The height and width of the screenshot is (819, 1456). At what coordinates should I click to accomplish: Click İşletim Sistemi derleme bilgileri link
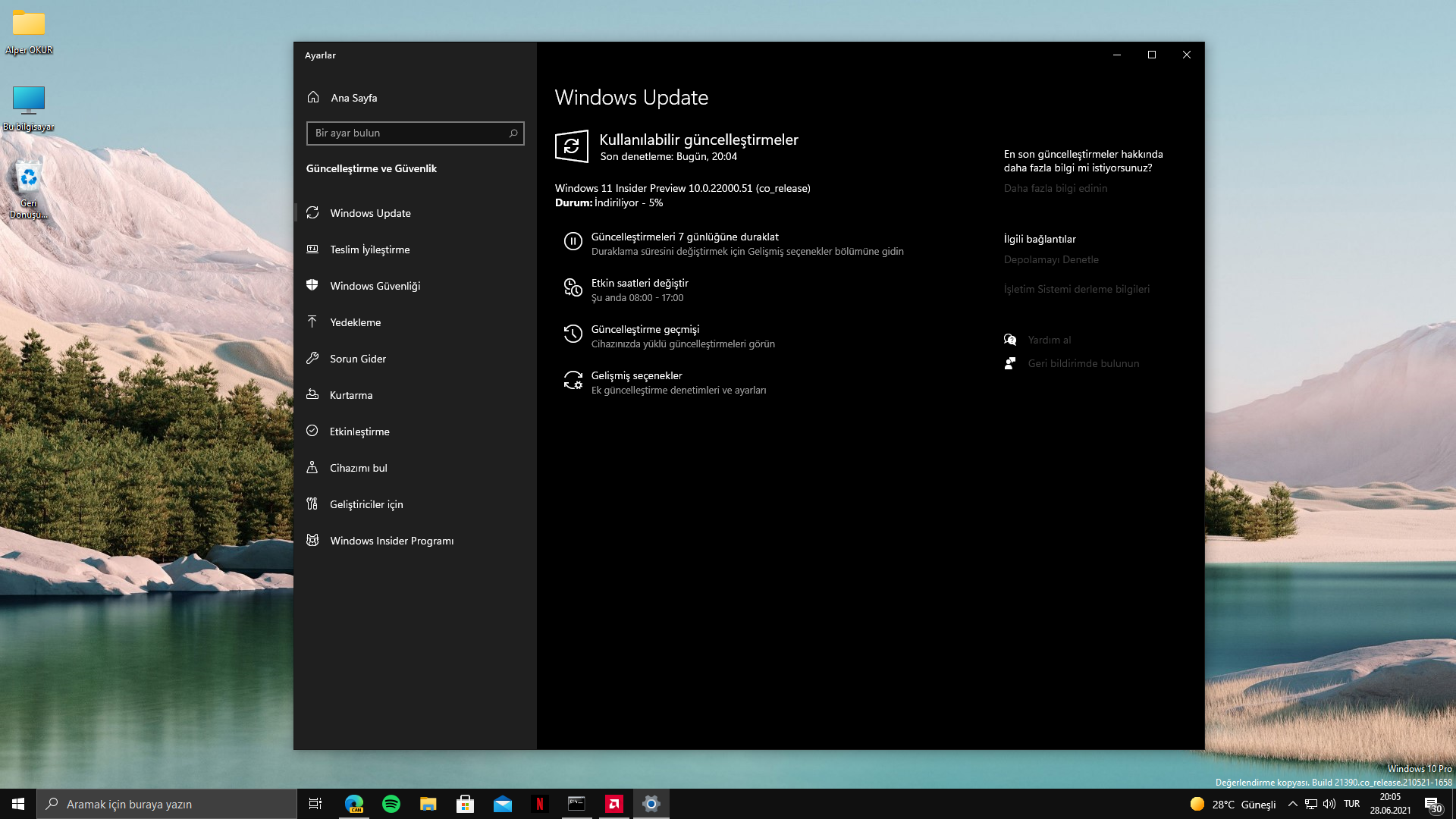coord(1076,289)
